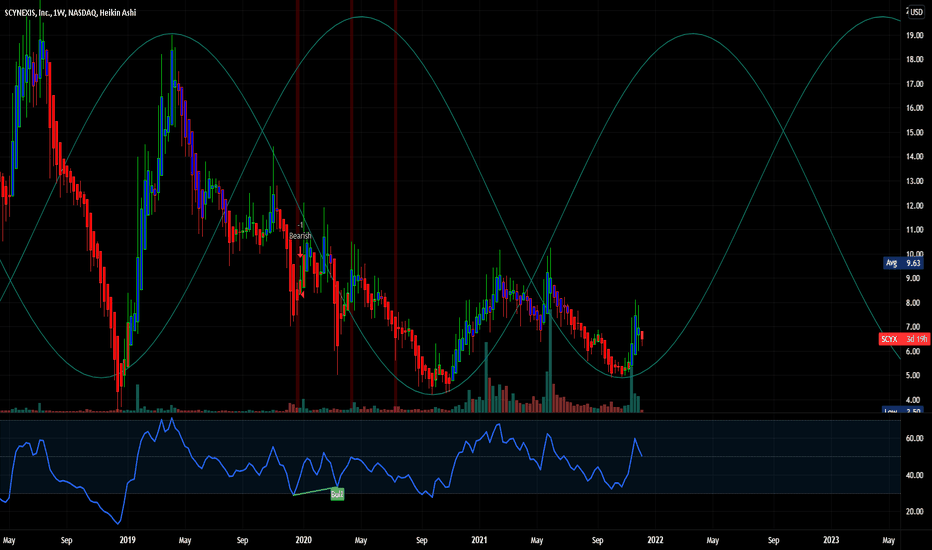Click the 20.00 RSI scale label

coord(914,511)
